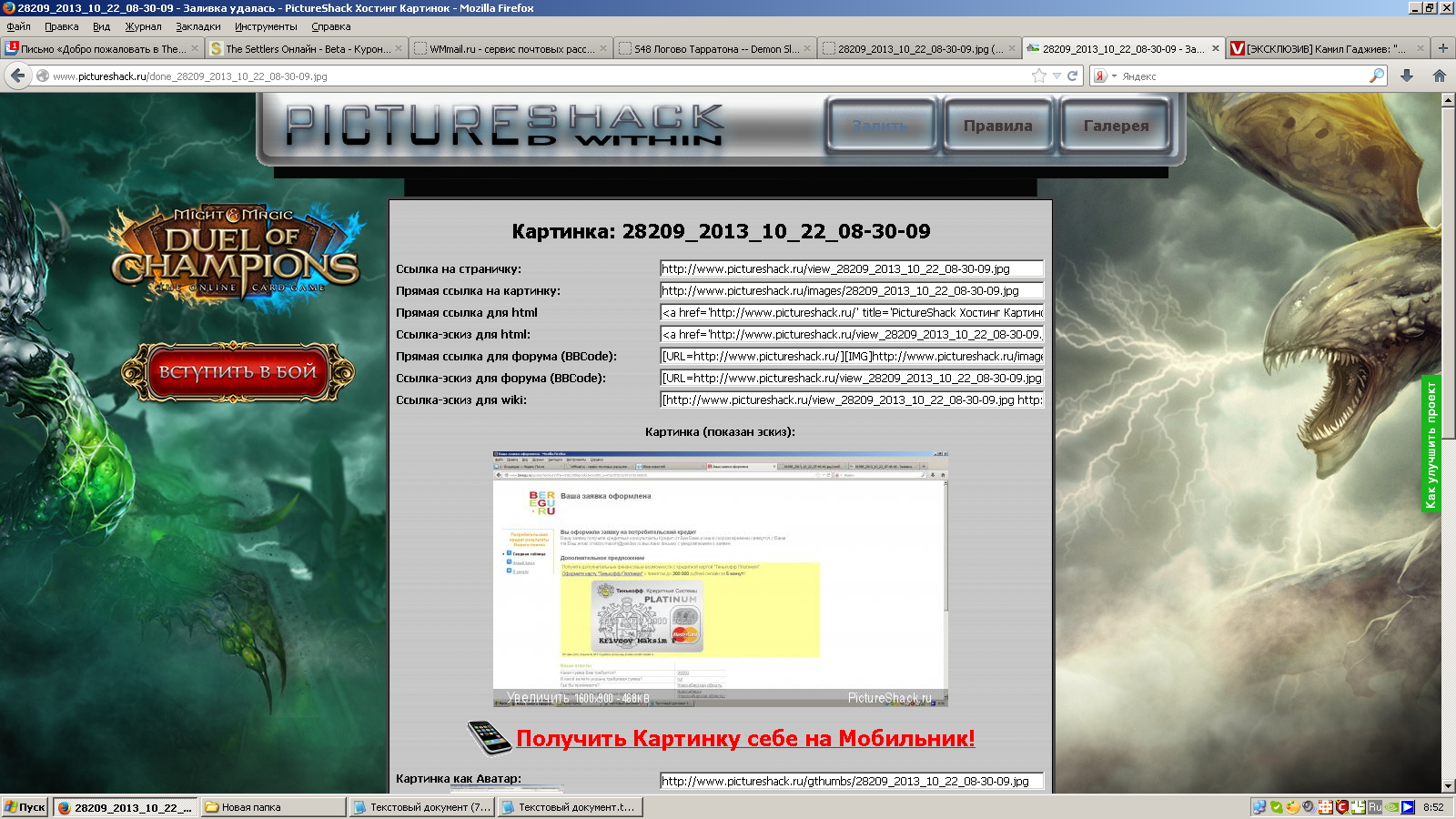
Task: Switch to 'Письмо «Добро пожаловать в The...' tab
Action: point(102,49)
